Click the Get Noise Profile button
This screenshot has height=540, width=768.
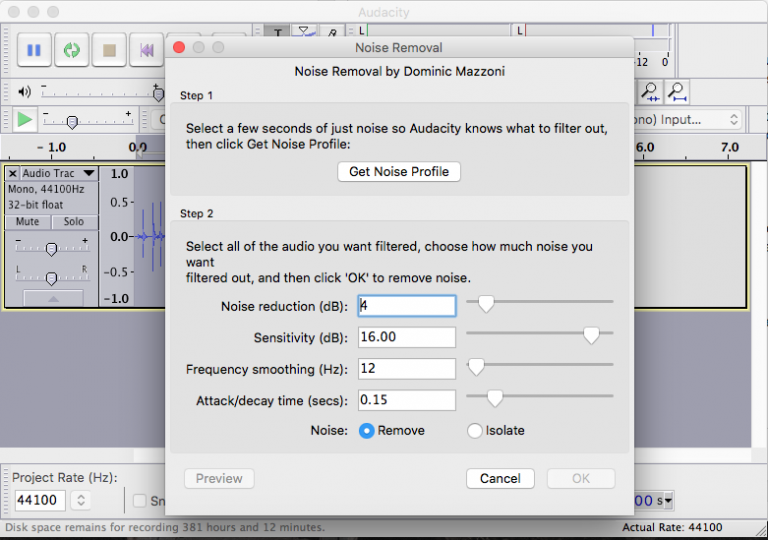tap(399, 172)
